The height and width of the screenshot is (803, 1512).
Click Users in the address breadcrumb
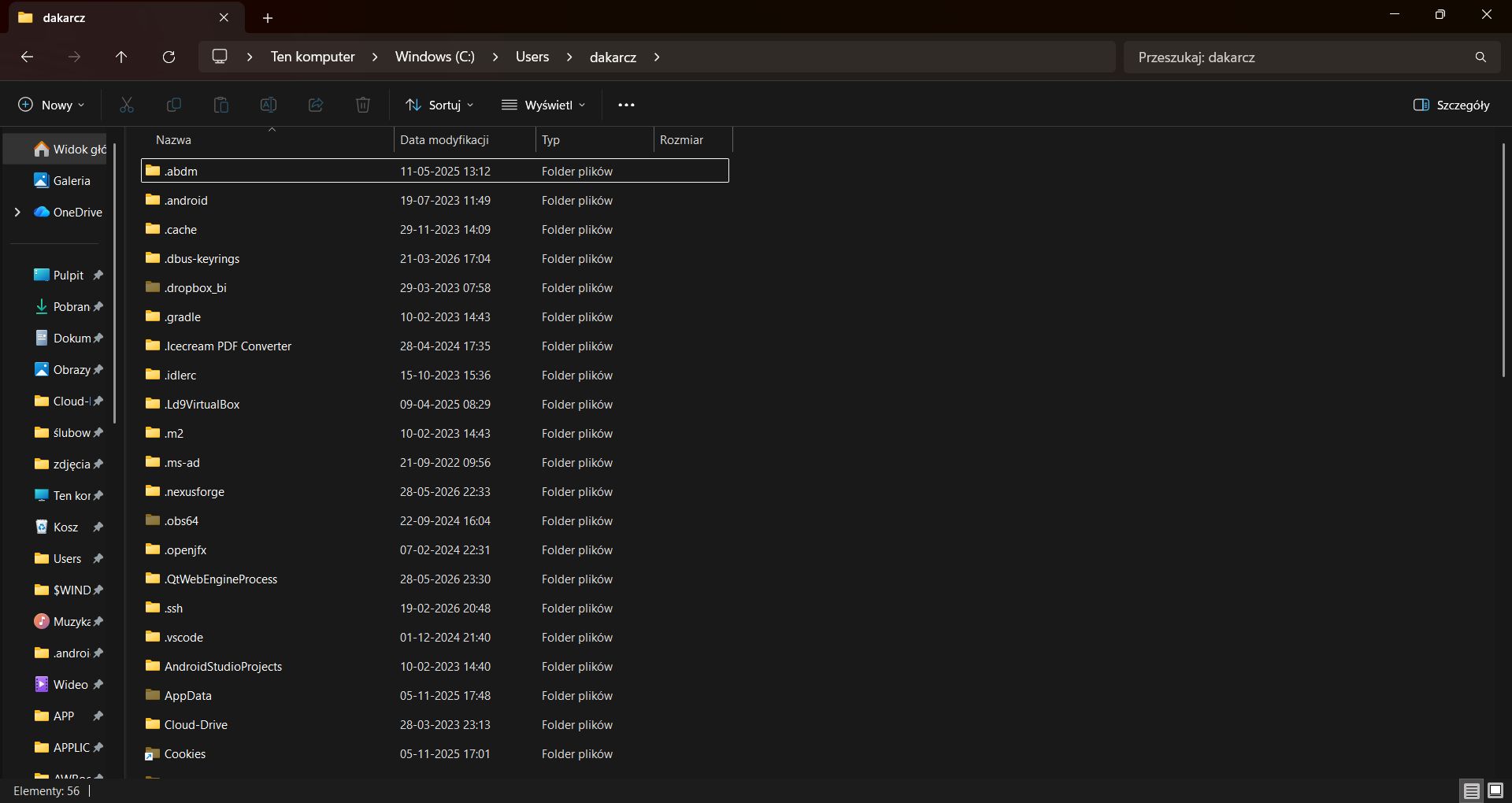pos(532,57)
